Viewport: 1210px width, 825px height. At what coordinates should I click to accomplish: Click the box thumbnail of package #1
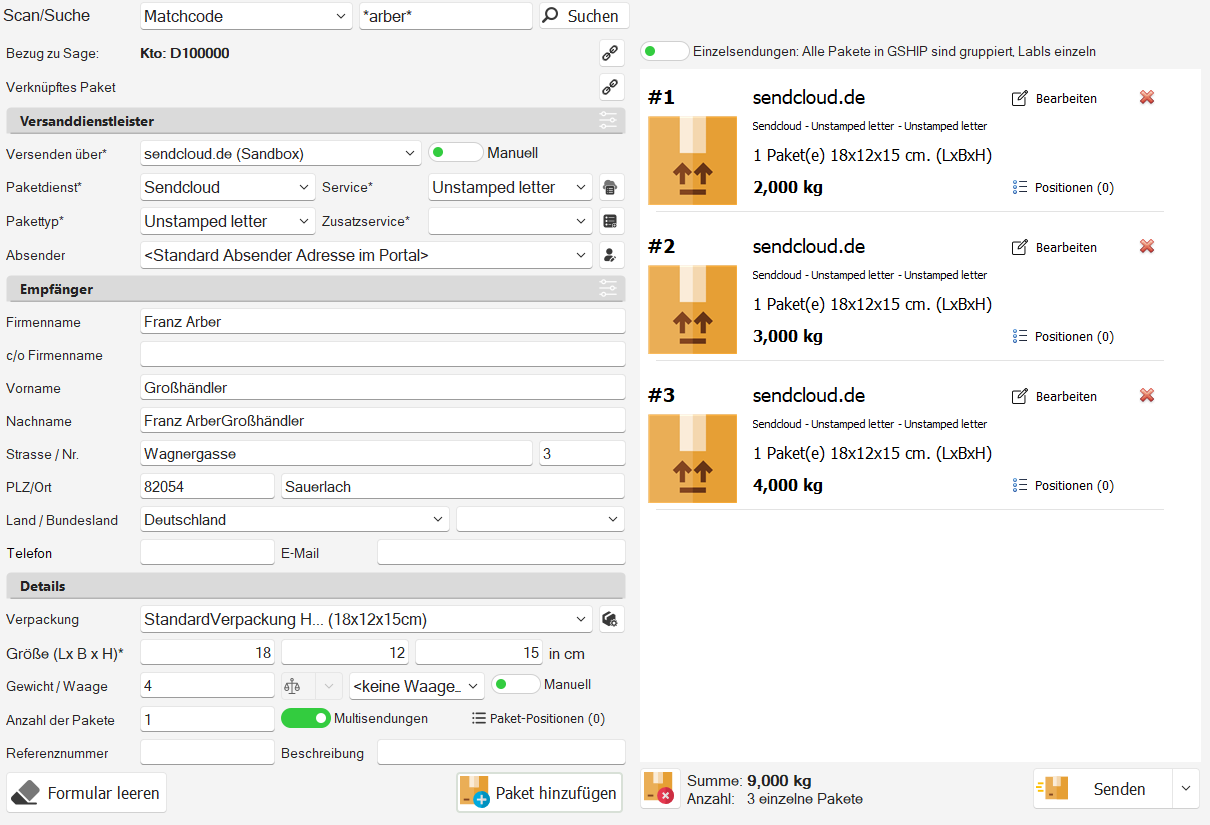tap(693, 160)
